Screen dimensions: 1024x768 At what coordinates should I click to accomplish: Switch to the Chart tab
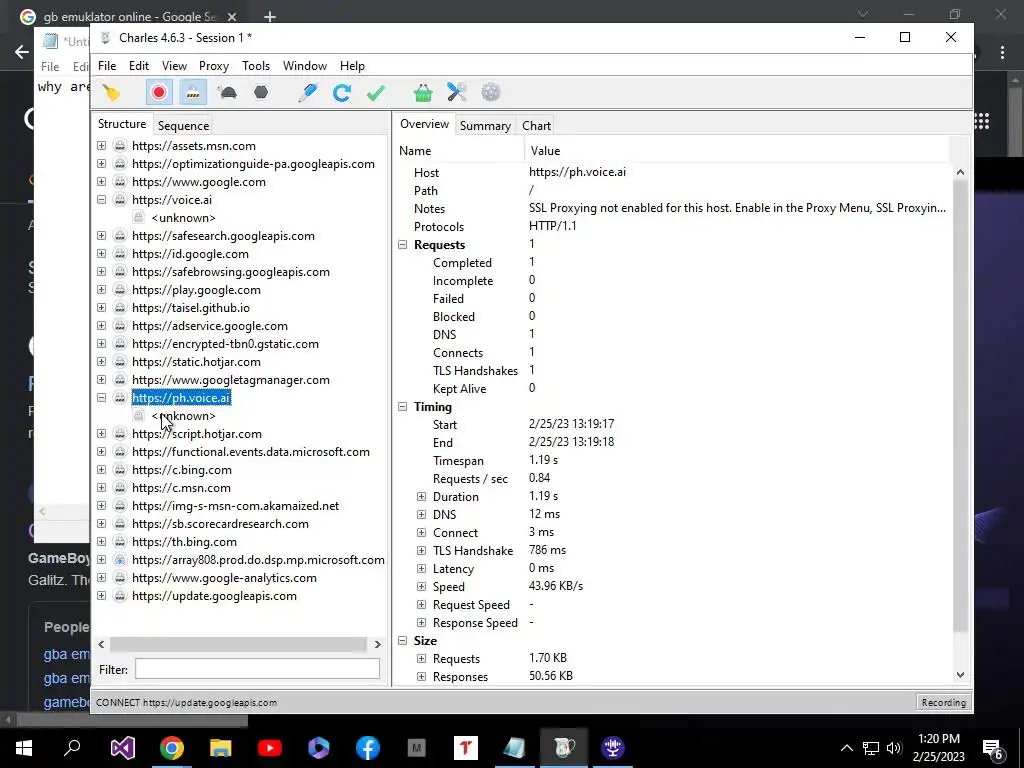[x=536, y=125]
